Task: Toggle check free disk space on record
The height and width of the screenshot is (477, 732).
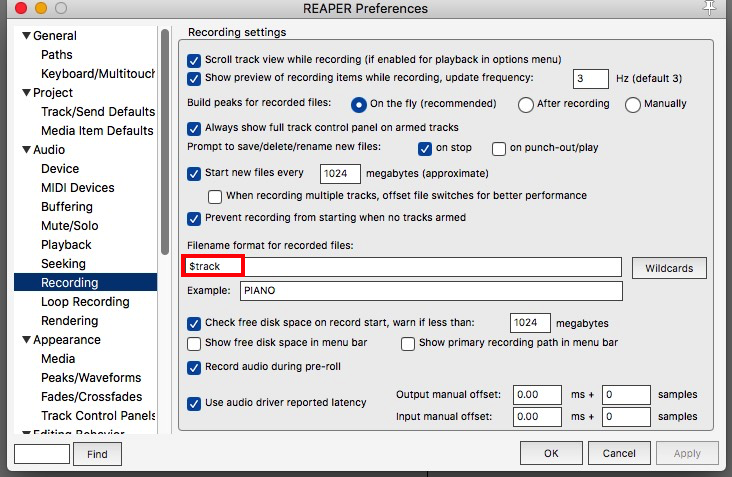Action: coord(194,323)
